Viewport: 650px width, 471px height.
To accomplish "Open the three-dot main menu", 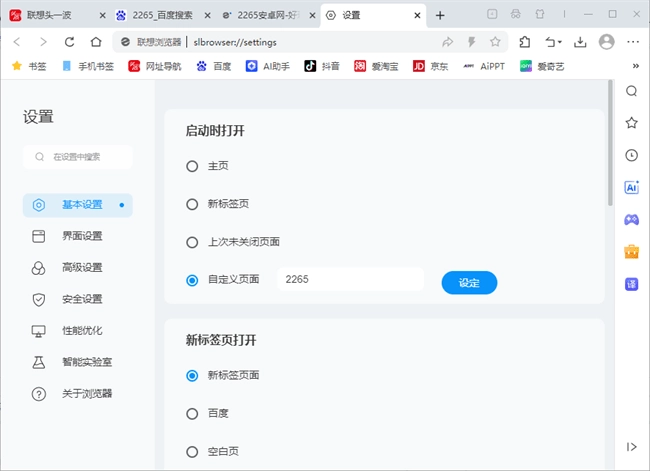I will click(632, 42).
